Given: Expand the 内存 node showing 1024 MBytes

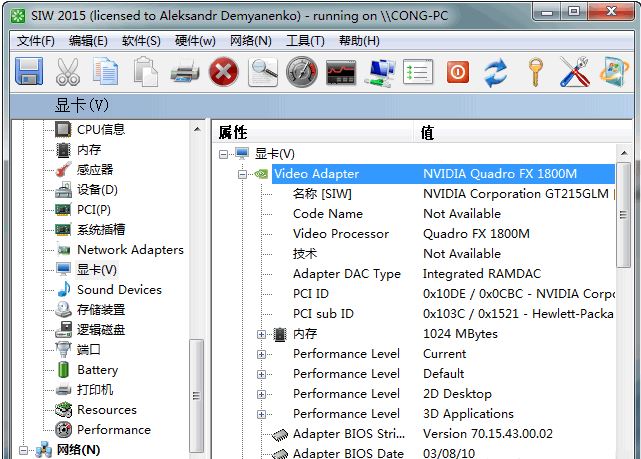Looking at the screenshot, I should [262, 334].
